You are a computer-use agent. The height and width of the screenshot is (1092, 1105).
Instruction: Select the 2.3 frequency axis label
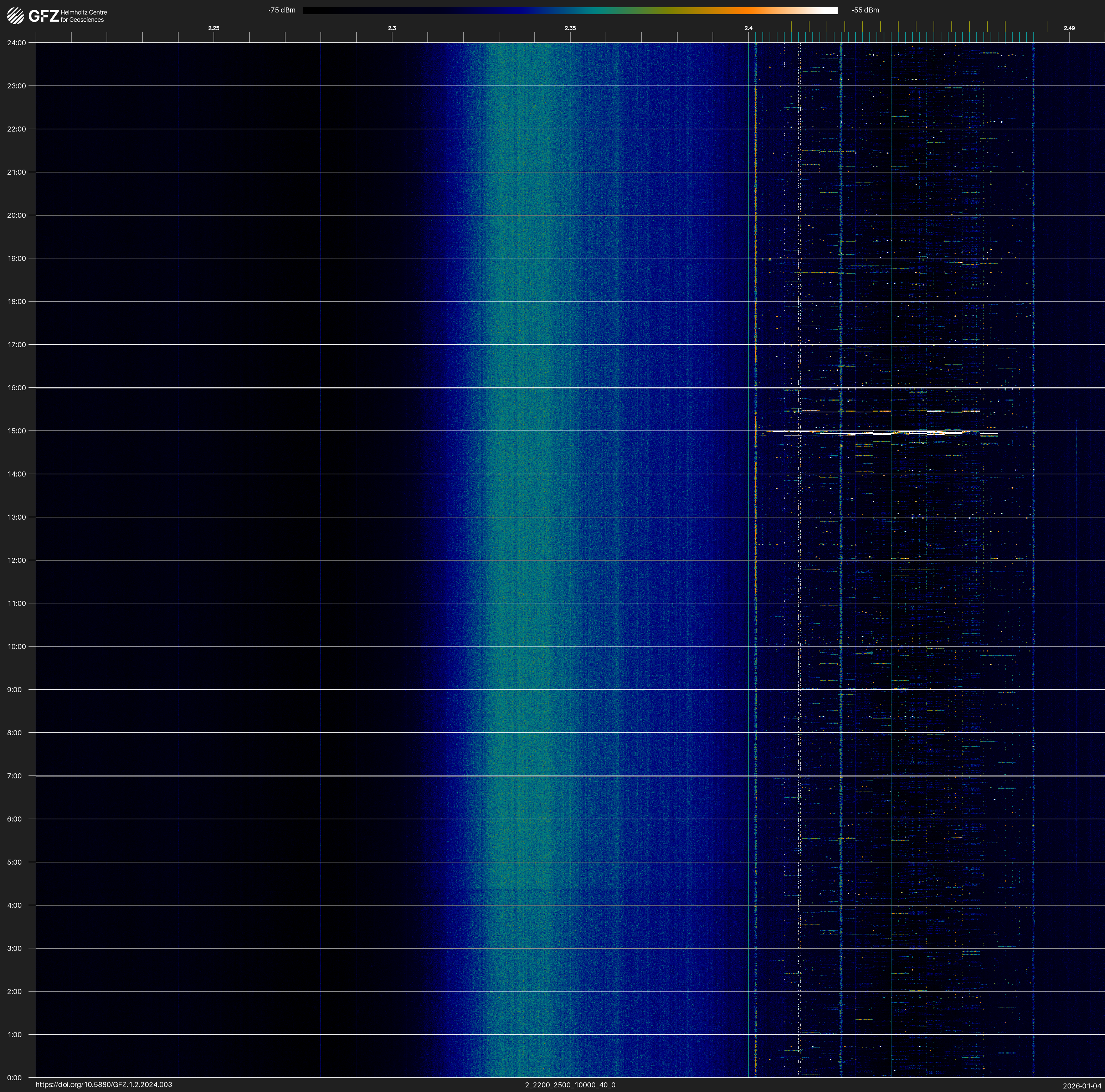point(392,28)
